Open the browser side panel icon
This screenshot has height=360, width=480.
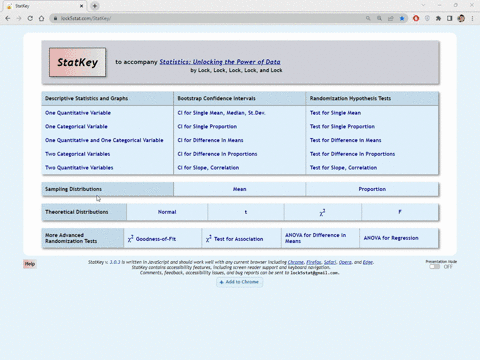click(x=450, y=18)
